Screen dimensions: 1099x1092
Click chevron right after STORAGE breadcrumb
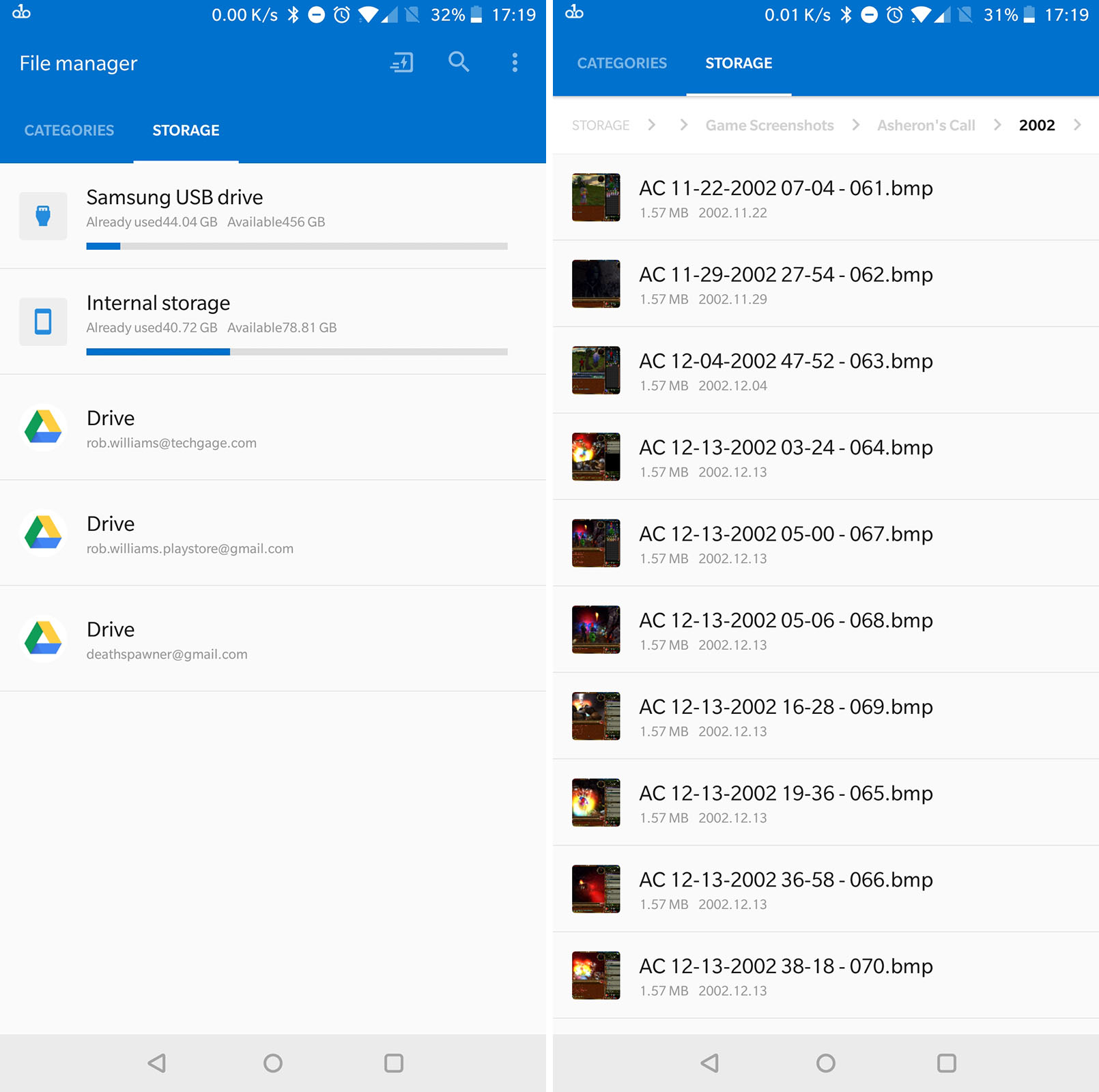tap(651, 125)
